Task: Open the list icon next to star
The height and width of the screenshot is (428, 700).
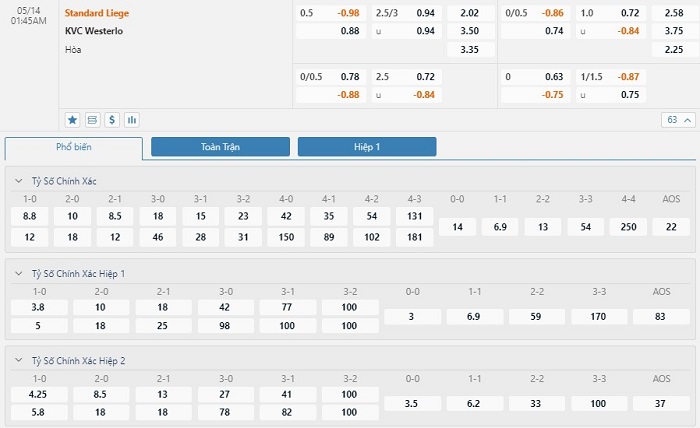Action: (92, 120)
